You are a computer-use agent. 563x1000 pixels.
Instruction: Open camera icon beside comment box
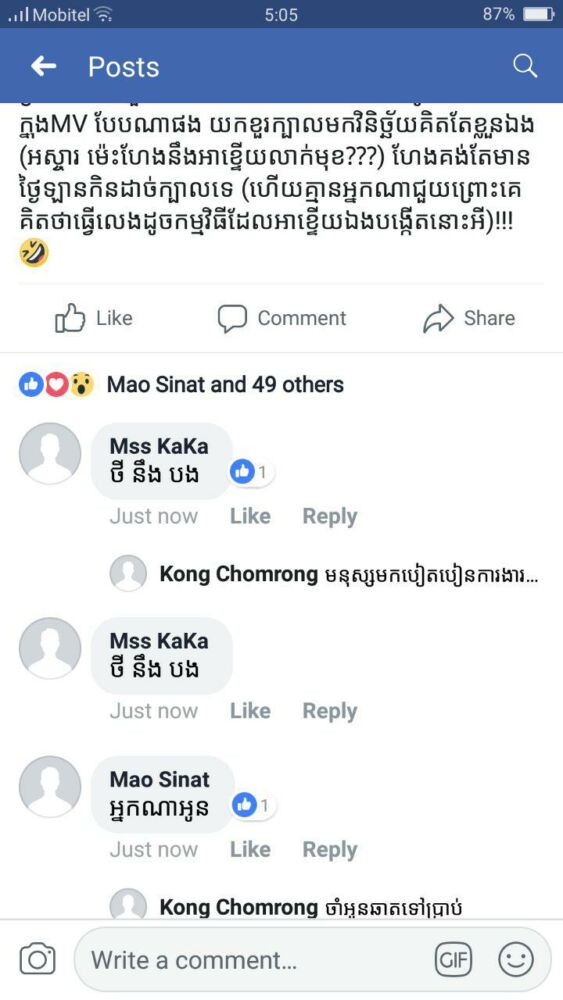37,960
